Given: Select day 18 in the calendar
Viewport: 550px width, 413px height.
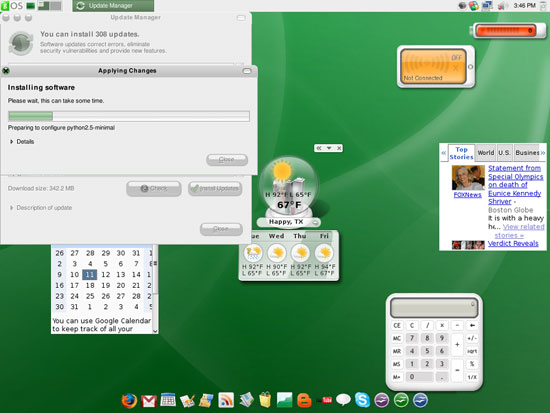Looking at the screenshot, I should coord(90,285).
